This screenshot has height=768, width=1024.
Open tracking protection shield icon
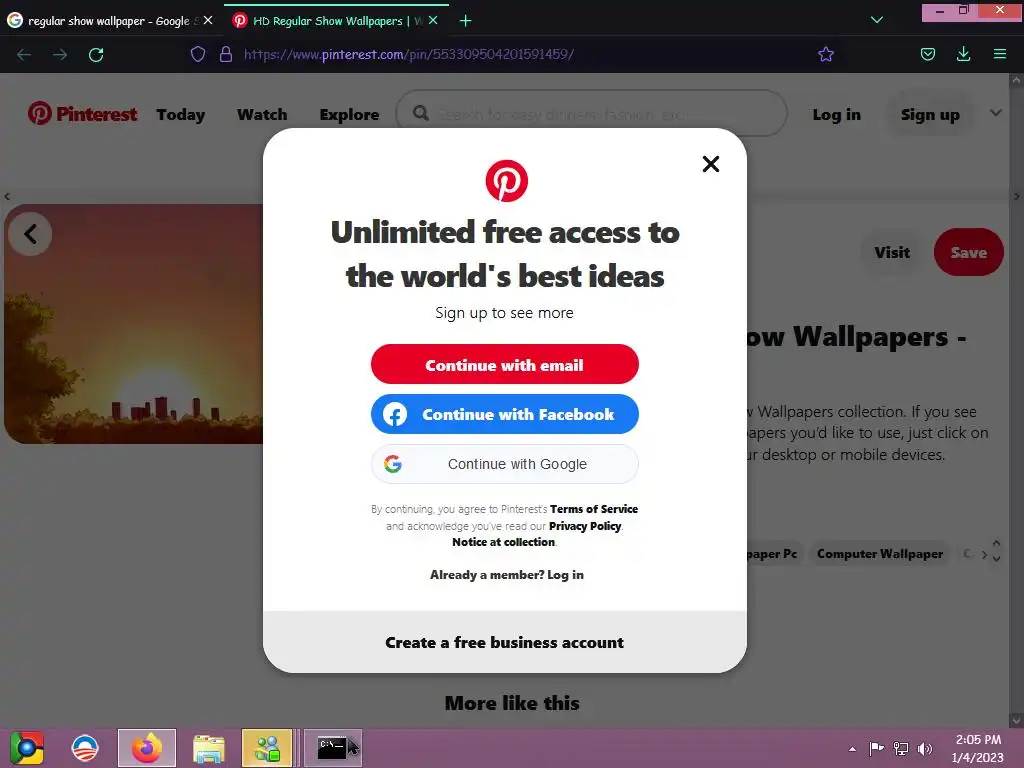point(198,54)
